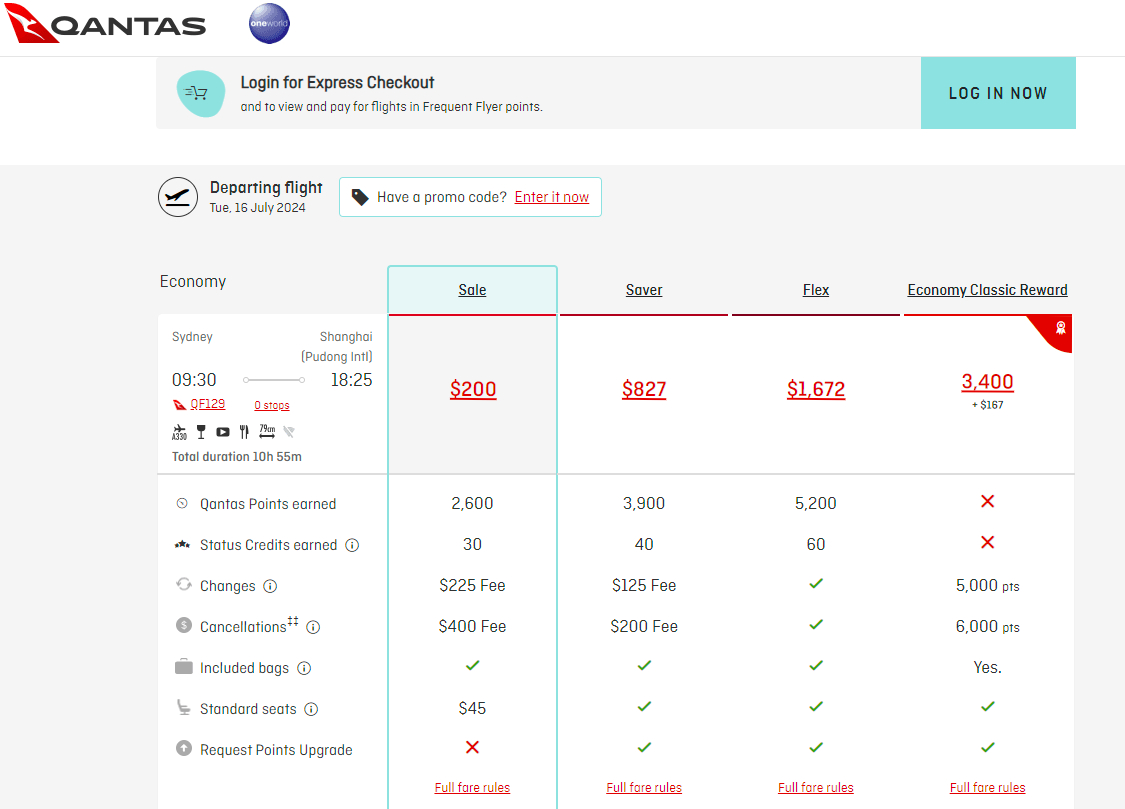Open Full fare rules under Sale
1125x809 pixels.
(472, 787)
